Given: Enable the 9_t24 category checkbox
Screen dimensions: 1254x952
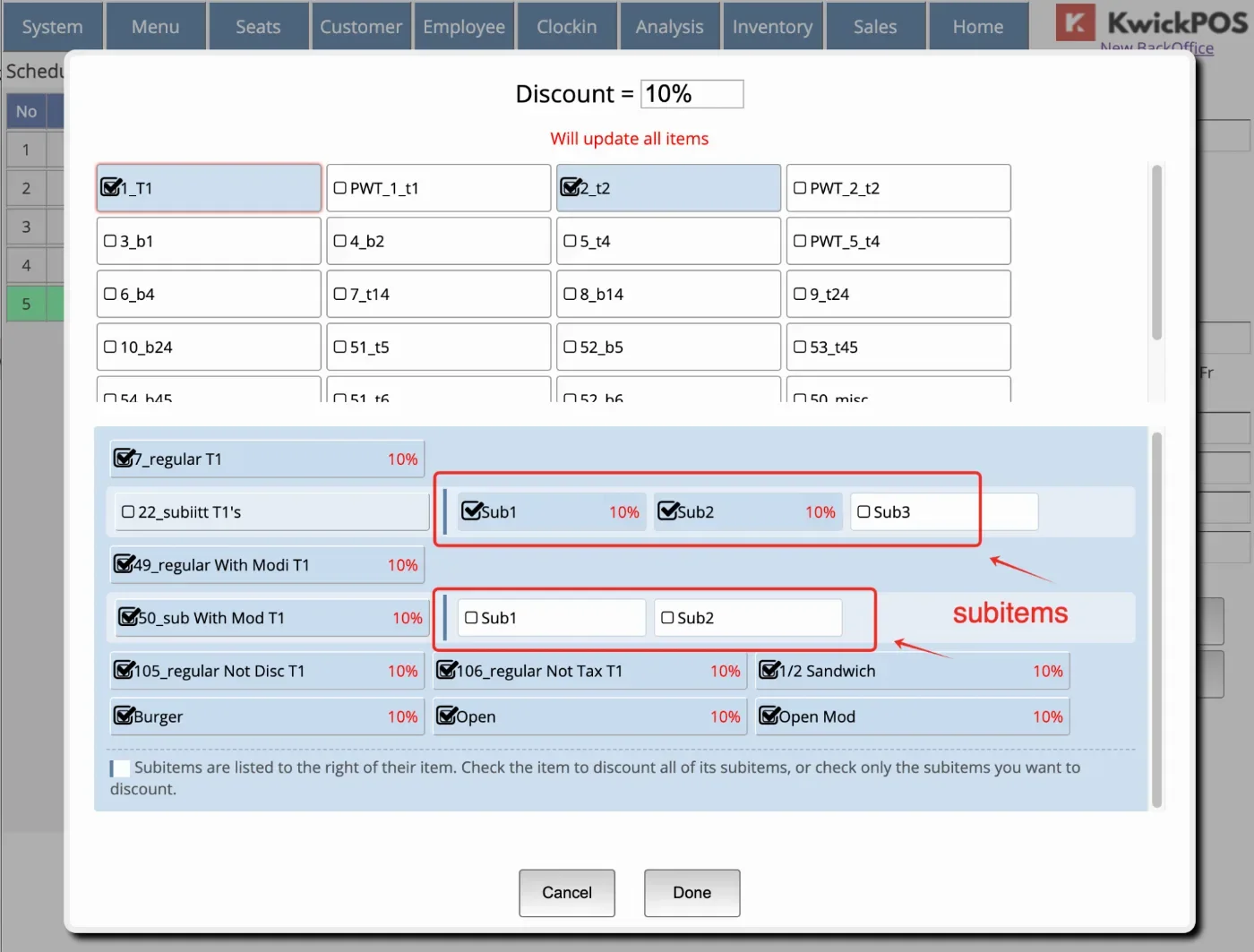Looking at the screenshot, I should coord(800,294).
